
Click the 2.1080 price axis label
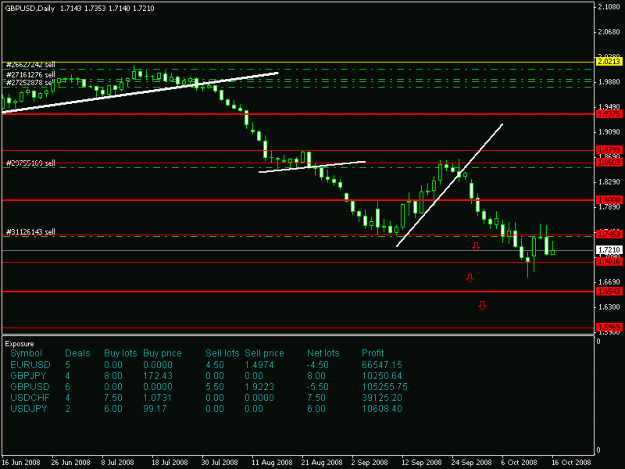tap(609, 7)
